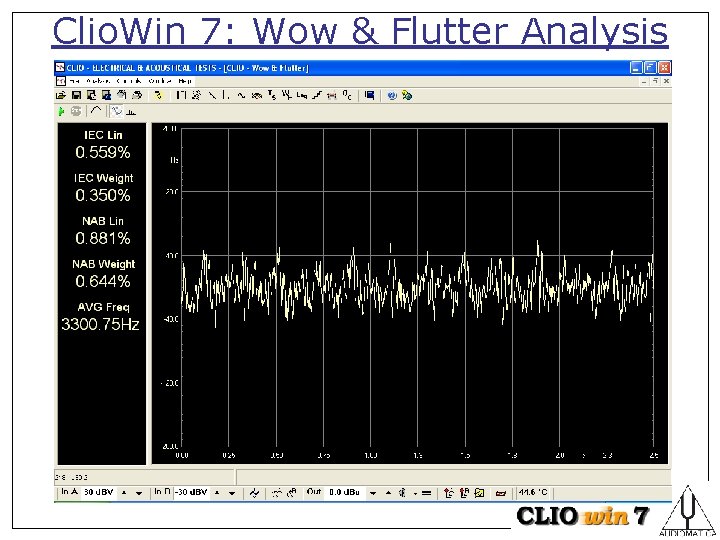Open the Leq analysis tool

pyautogui.click(x=302, y=96)
